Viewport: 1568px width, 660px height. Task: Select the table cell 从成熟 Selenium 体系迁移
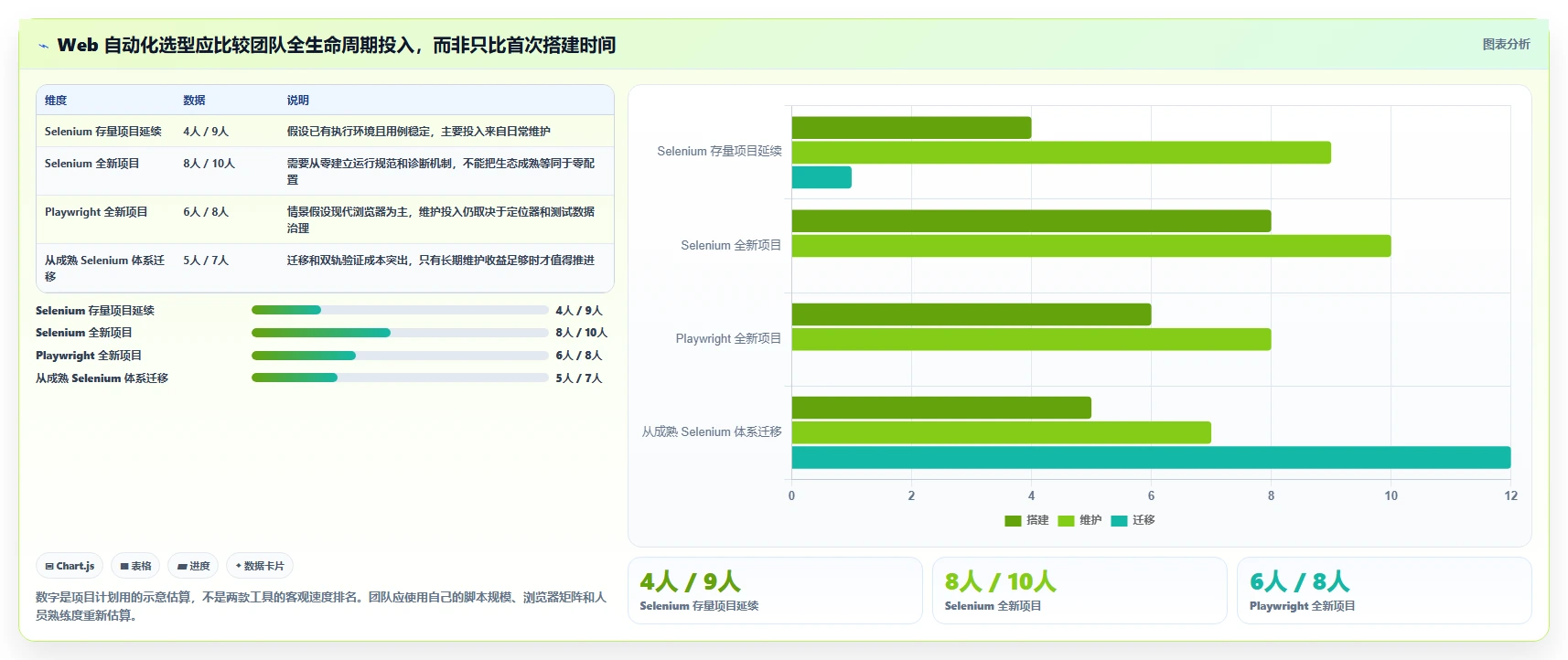point(105,268)
